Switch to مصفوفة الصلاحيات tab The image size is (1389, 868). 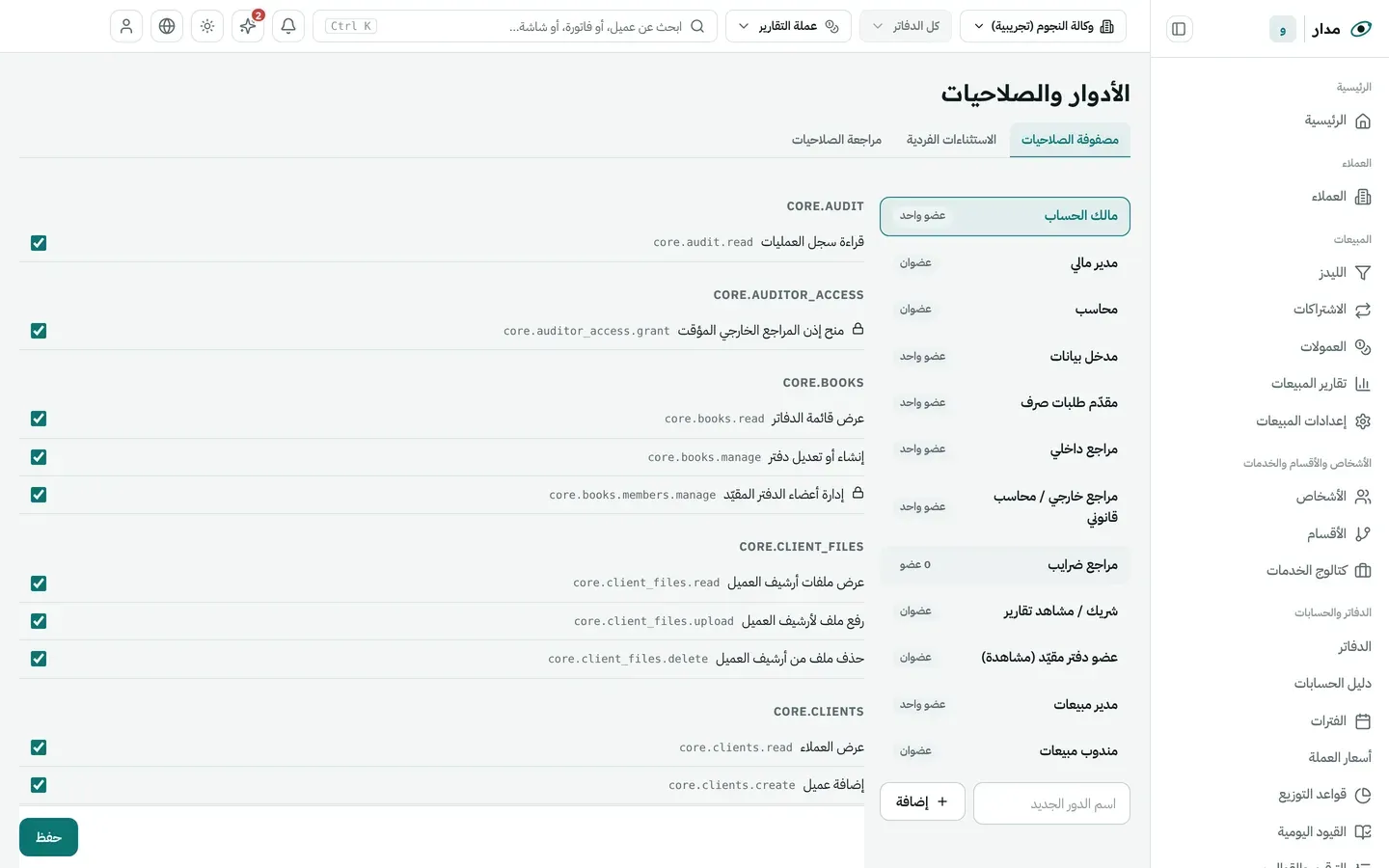pos(1070,140)
